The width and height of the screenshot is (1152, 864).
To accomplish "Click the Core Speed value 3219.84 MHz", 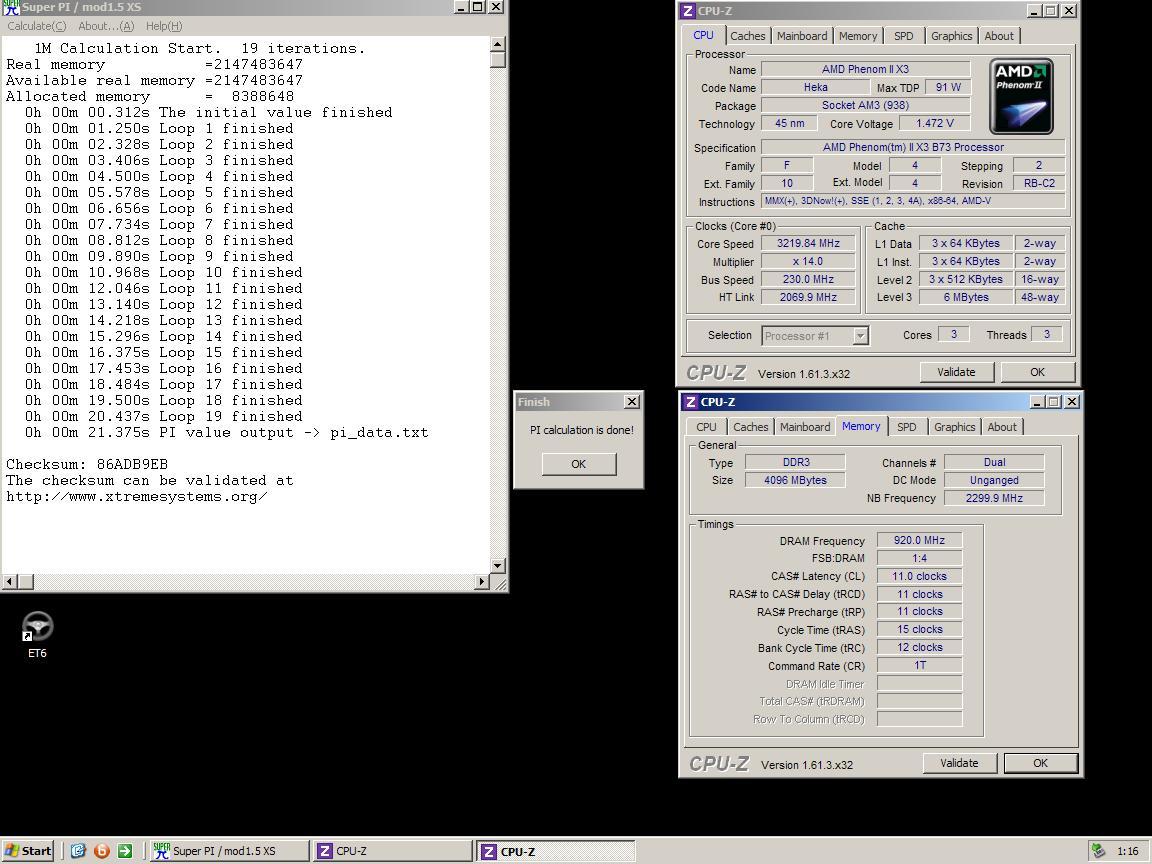I will [807, 243].
